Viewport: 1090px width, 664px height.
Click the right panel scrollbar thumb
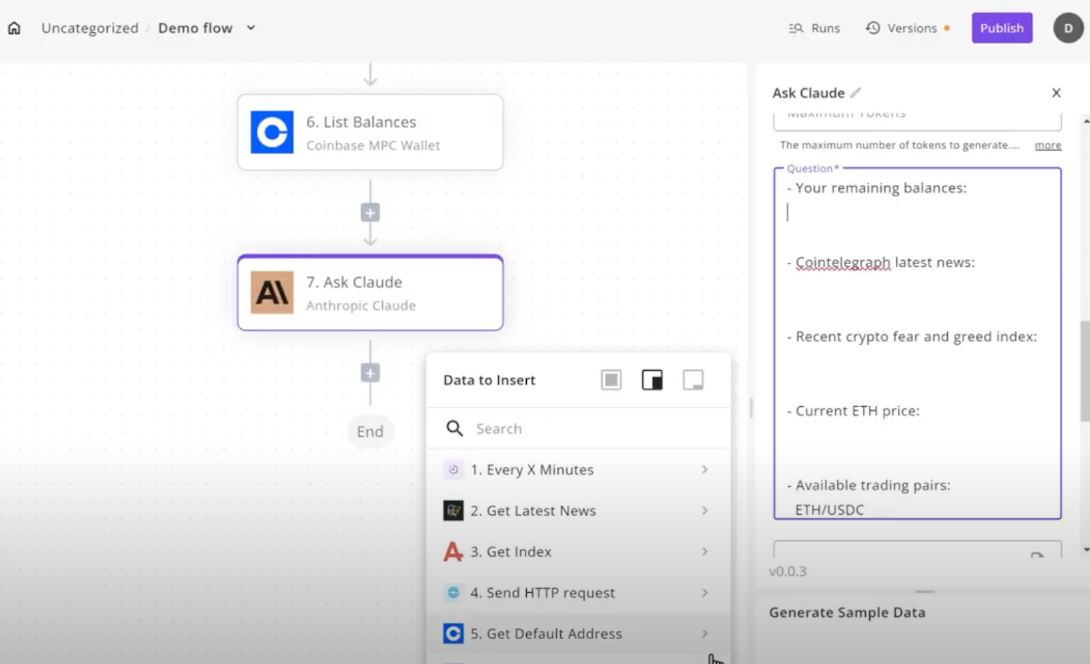click(x=1084, y=371)
